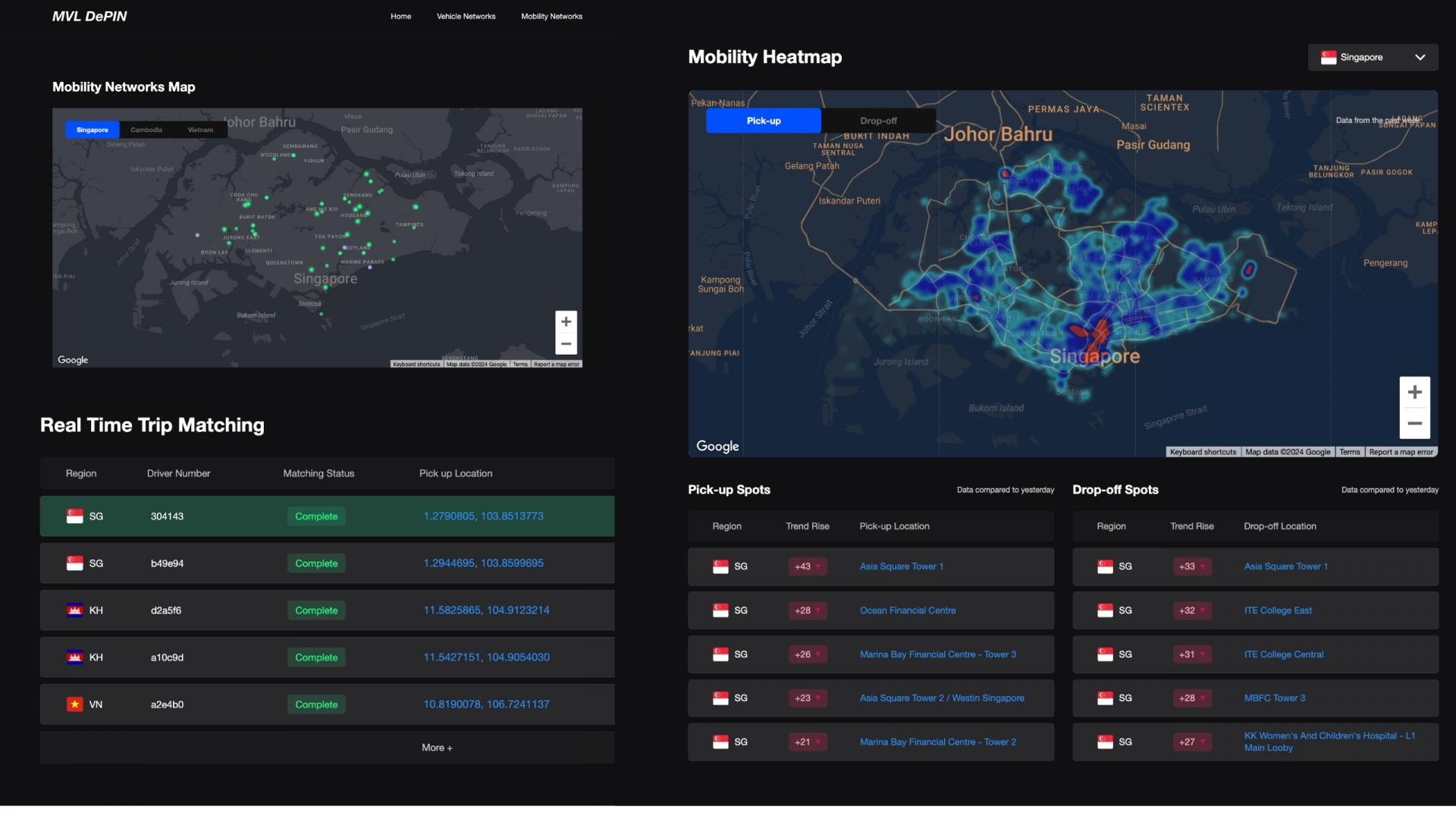
Task: Click the +43 trend rise badge
Action: [x=807, y=566]
